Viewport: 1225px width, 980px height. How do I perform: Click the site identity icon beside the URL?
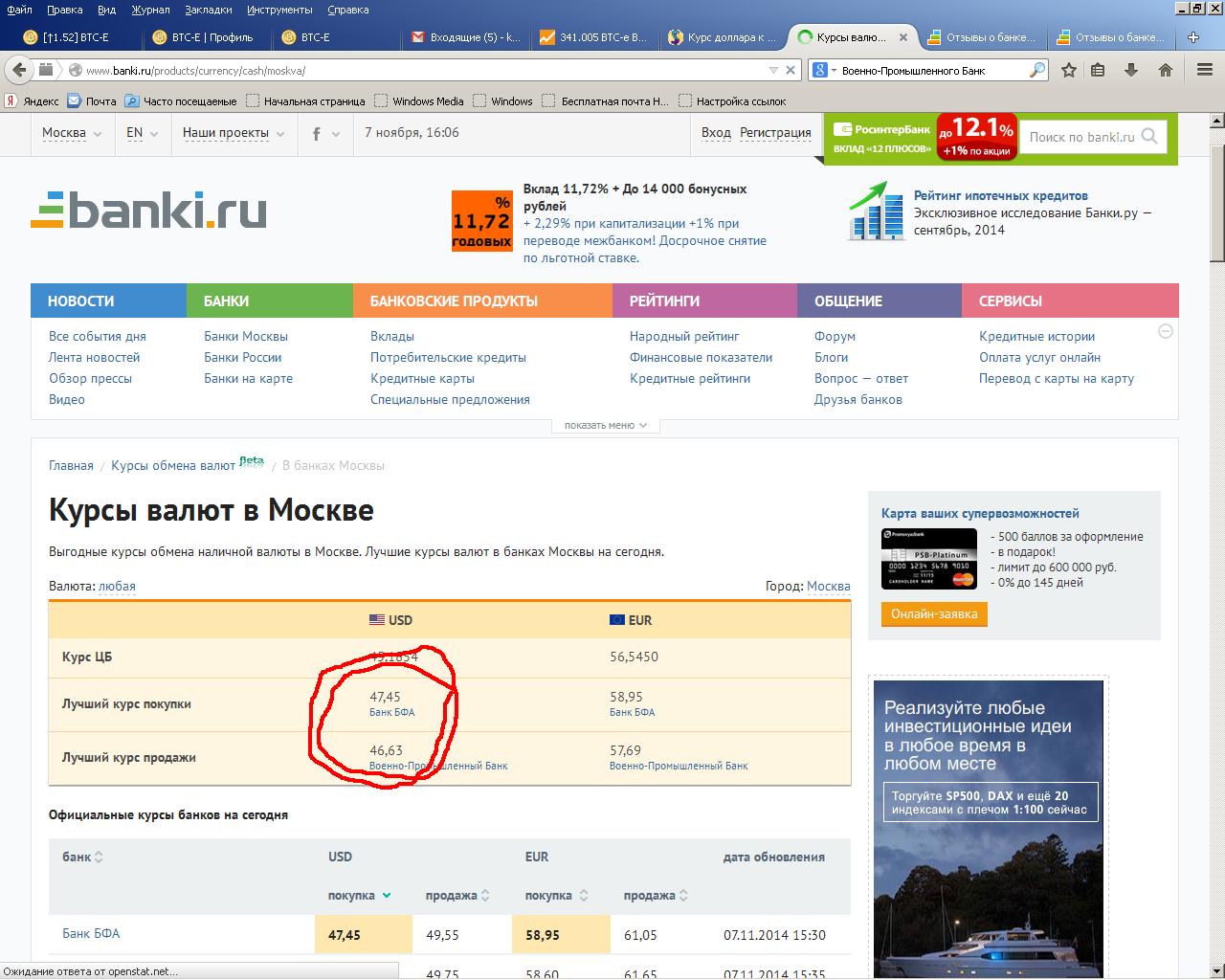tap(75, 70)
